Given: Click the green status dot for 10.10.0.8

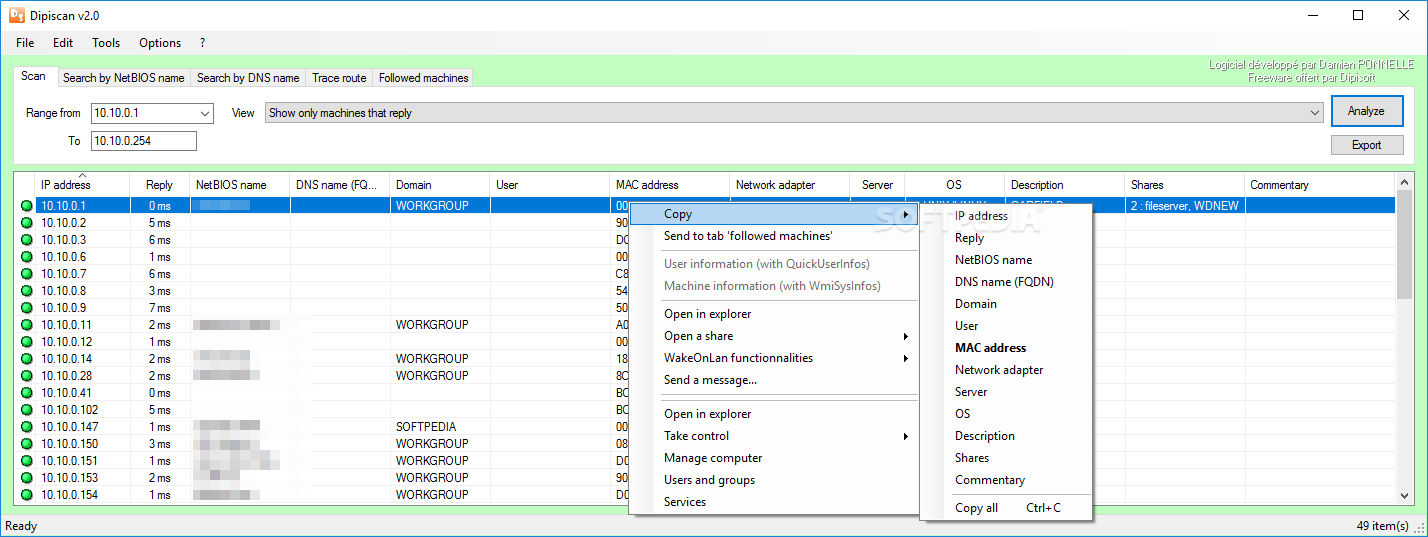Looking at the screenshot, I should click(x=26, y=291).
